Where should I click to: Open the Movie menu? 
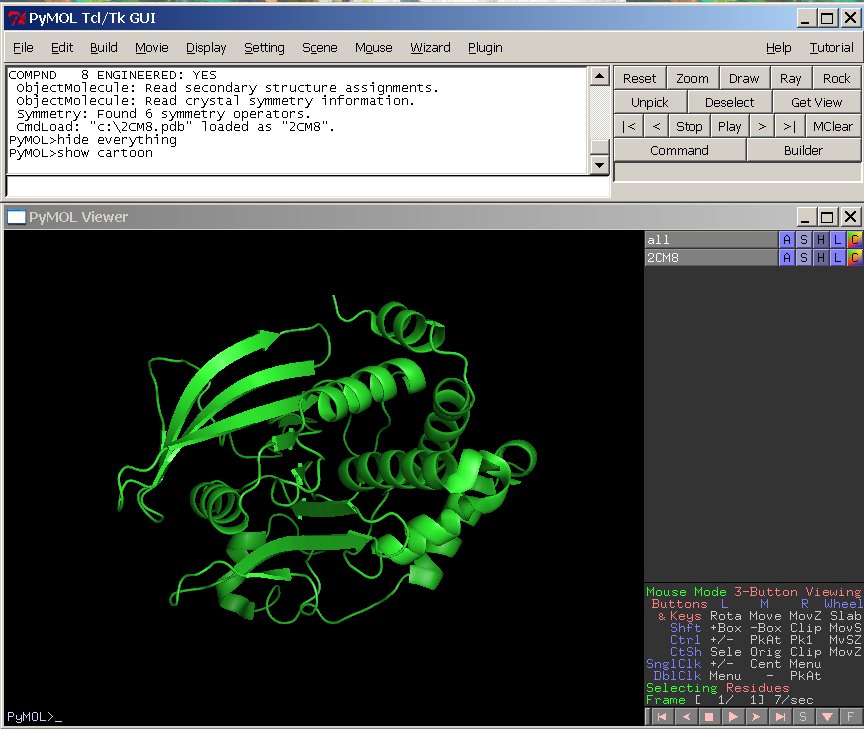(152, 48)
